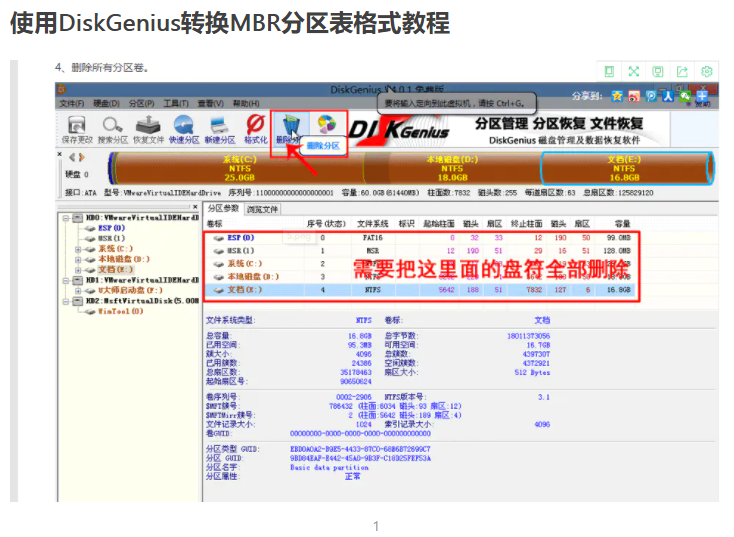Open the 工具(T) menu
Screen dimensions: 734x537
pos(176,103)
